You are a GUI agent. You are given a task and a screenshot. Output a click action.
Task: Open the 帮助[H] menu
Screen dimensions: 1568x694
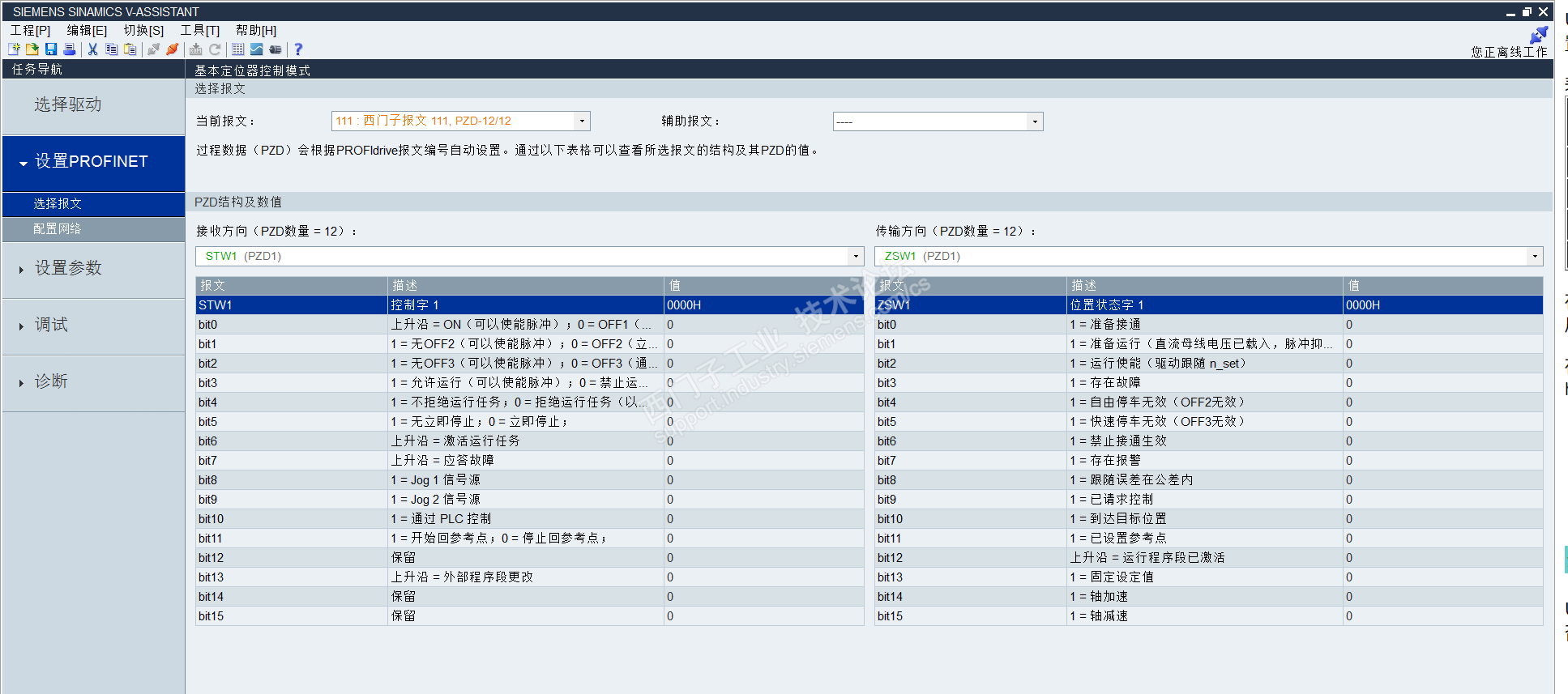[x=256, y=30]
